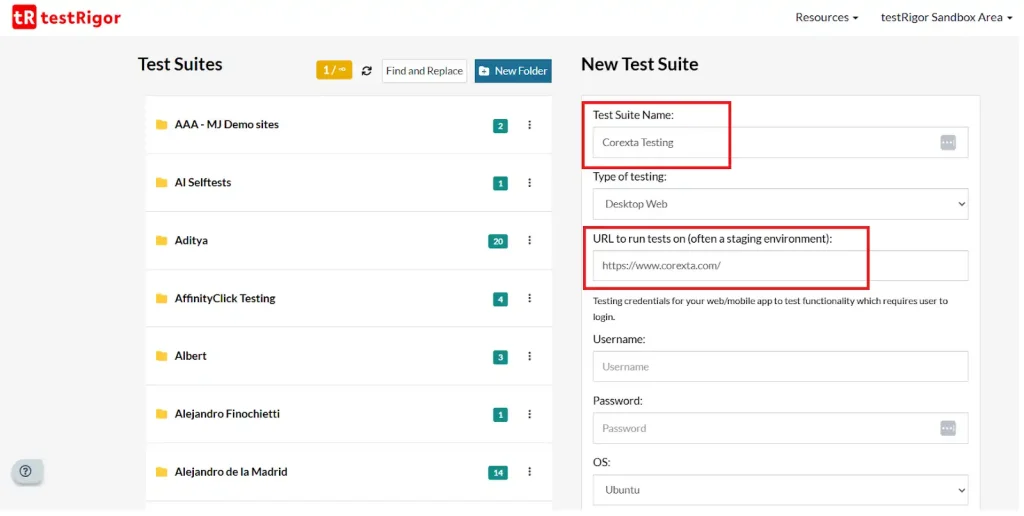
Task: Open the Albert folder
Action: click(190, 356)
